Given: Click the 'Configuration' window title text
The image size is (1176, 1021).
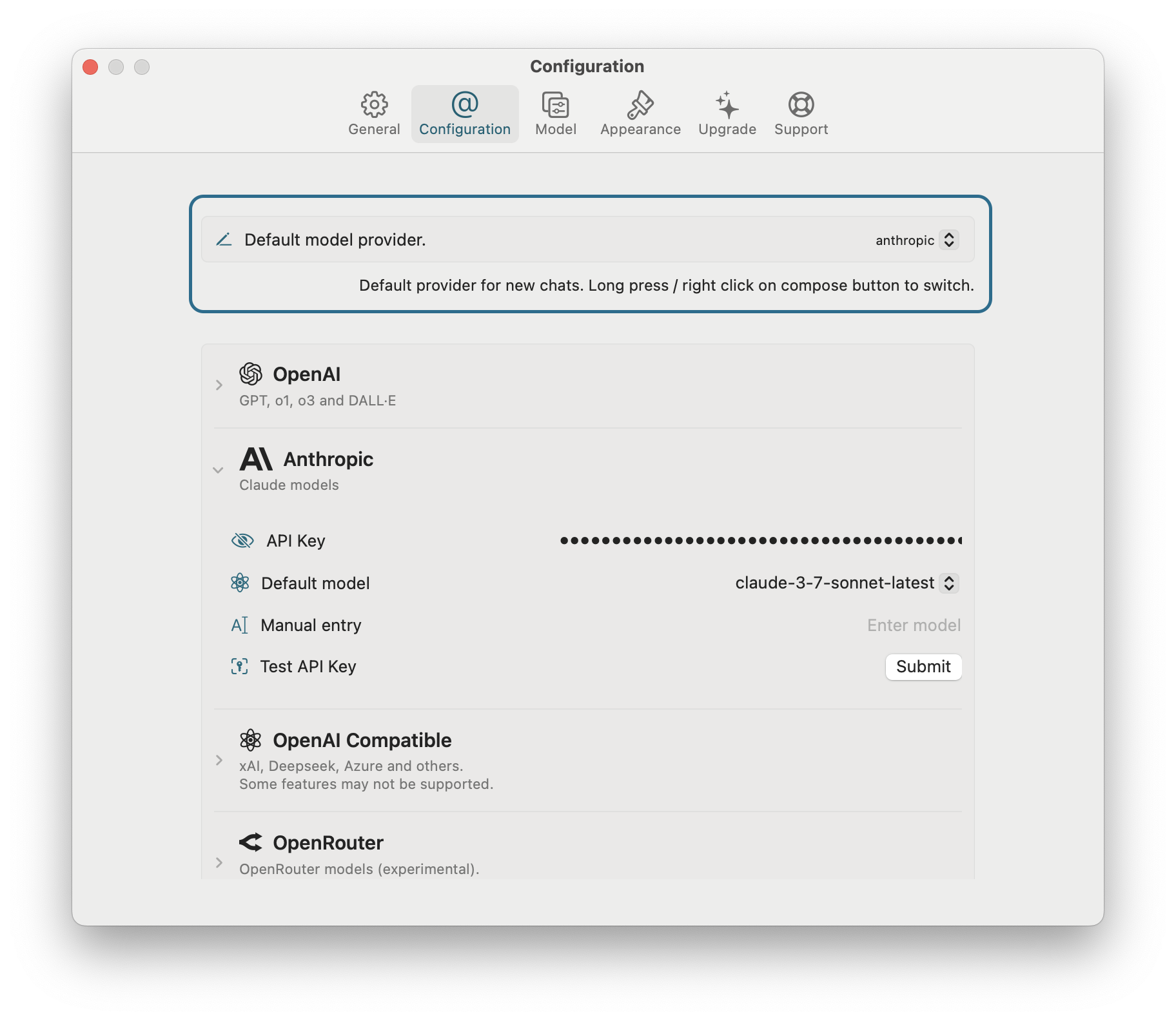Looking at the screenshot, I should tap(587, 66).
